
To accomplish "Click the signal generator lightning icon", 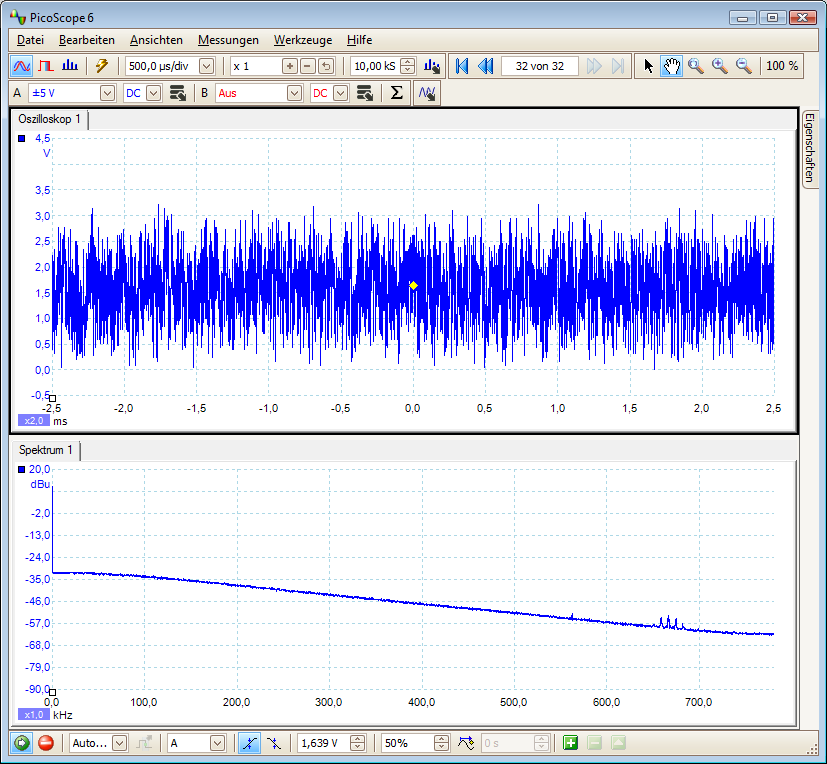I will (x=102, y=66).
